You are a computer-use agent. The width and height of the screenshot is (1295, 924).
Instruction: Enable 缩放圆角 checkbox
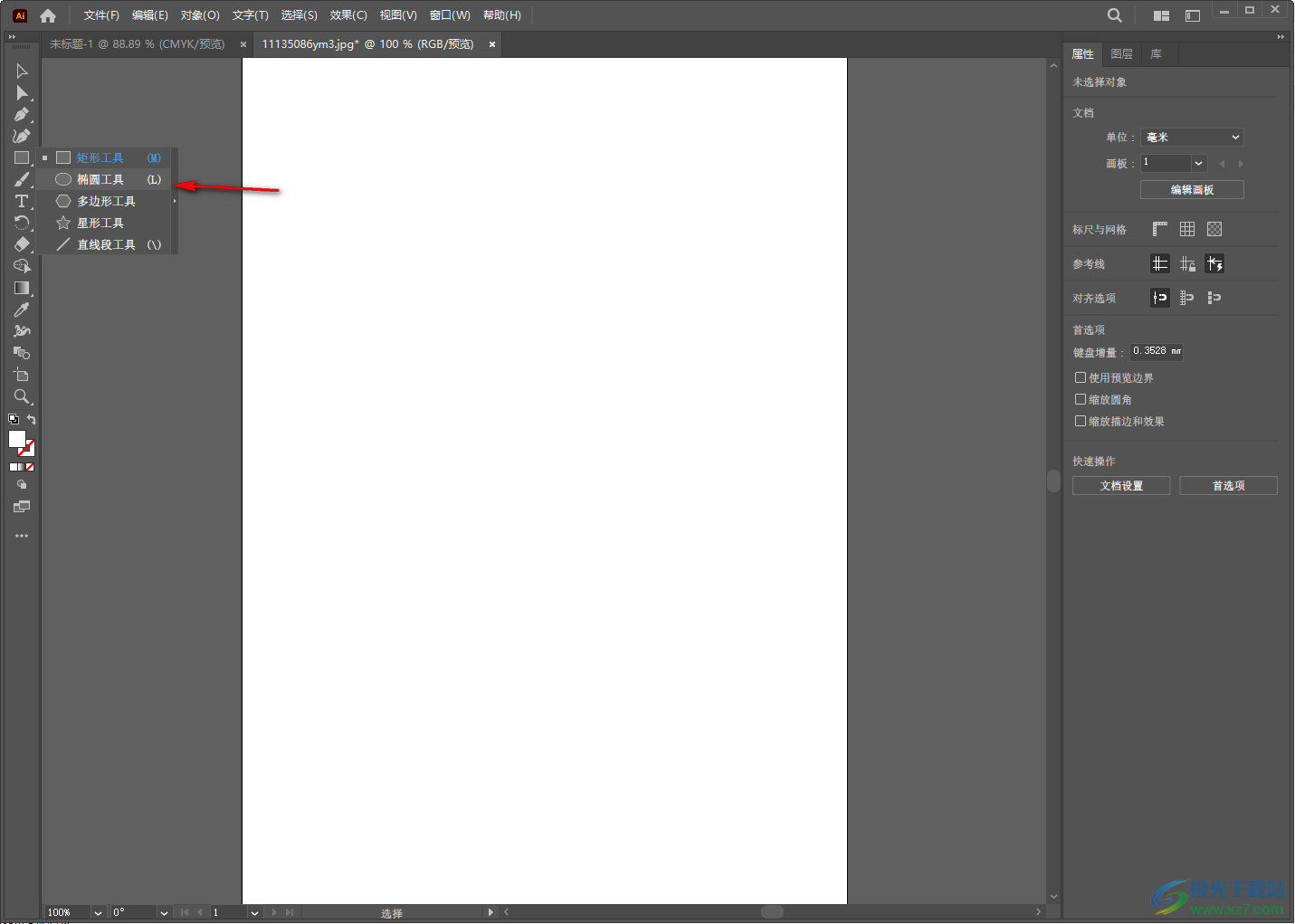[1081, 399]
